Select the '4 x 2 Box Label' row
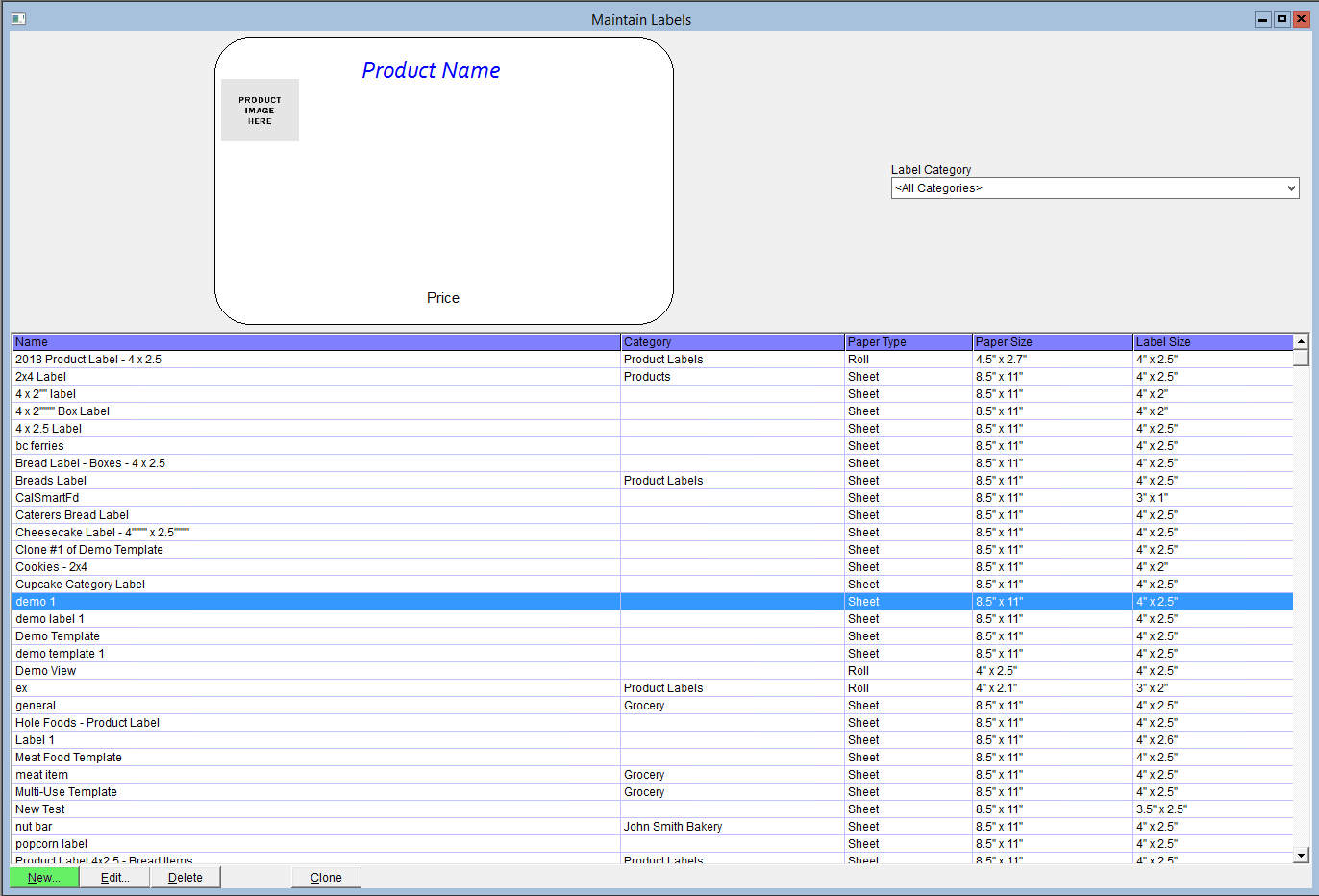Image resolution: width=1319 pixels, height=896 pixels. click(653, 411)
